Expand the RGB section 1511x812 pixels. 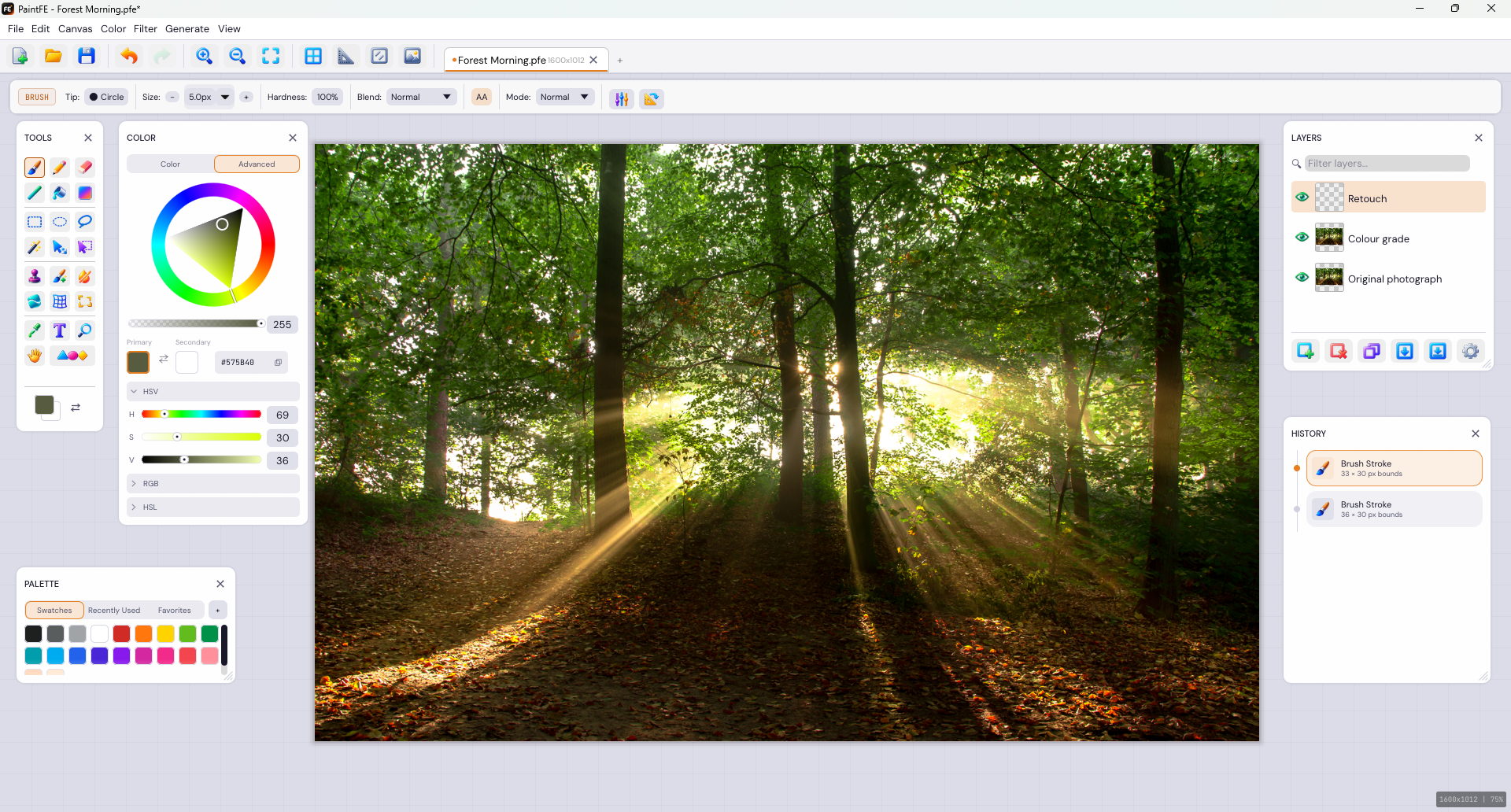tap(213, 484)
